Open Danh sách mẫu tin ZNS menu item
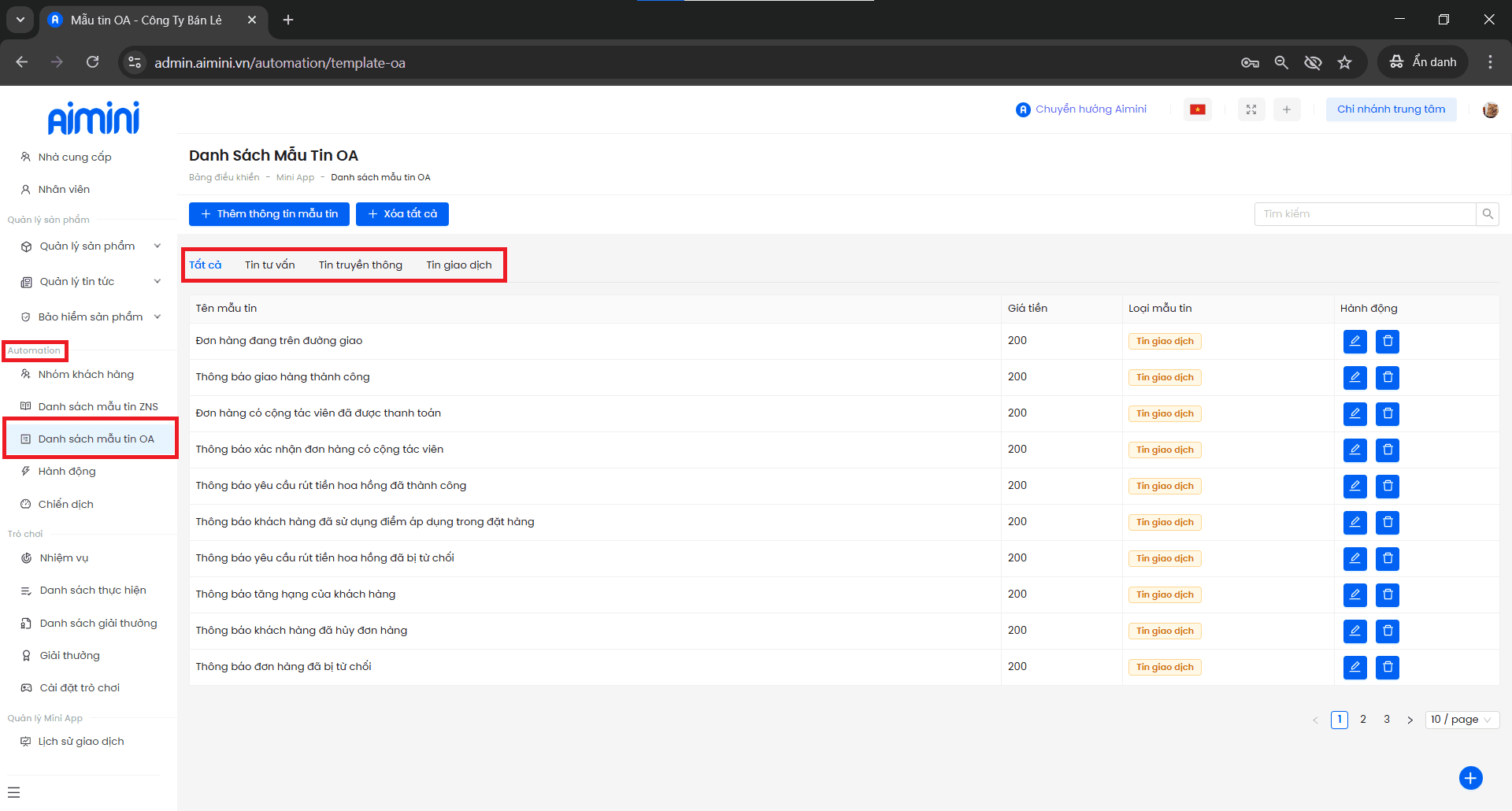Screen dimensions: 1512x811 coord(98,407)
